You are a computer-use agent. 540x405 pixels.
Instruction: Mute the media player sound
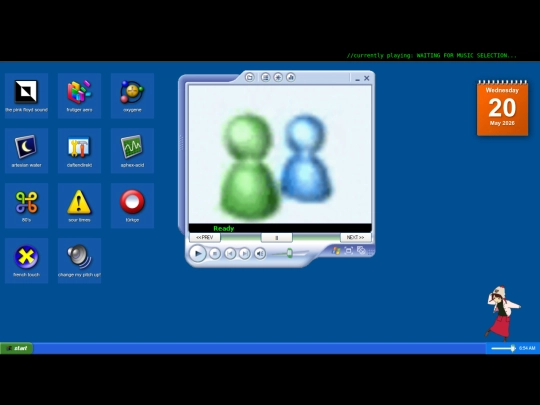[x=260, y=253]
